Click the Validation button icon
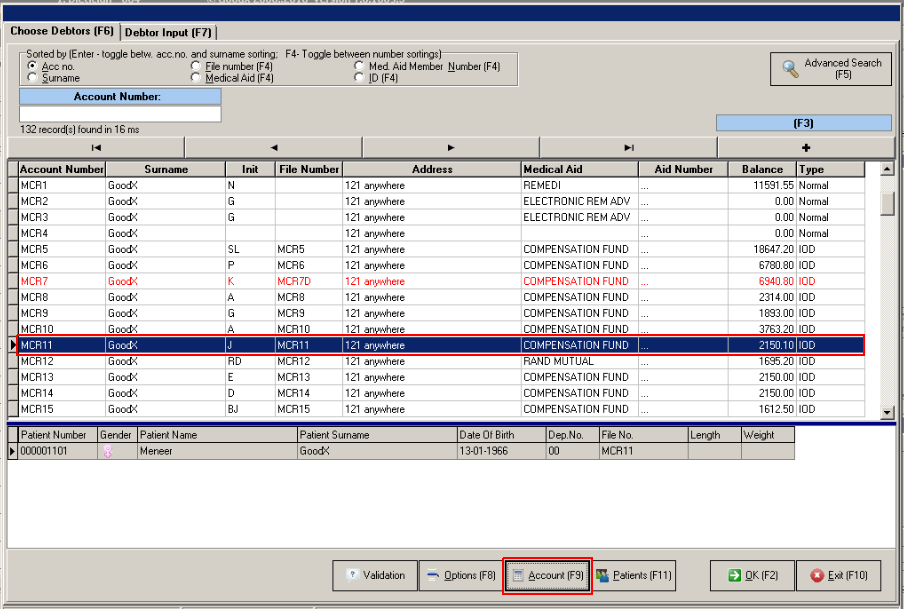This screenshot has width=904, height=609. 352,576
